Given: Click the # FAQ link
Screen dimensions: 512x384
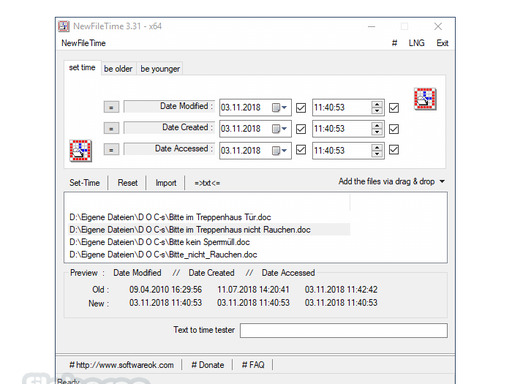Looking at the screenshot, I should 253,365.
